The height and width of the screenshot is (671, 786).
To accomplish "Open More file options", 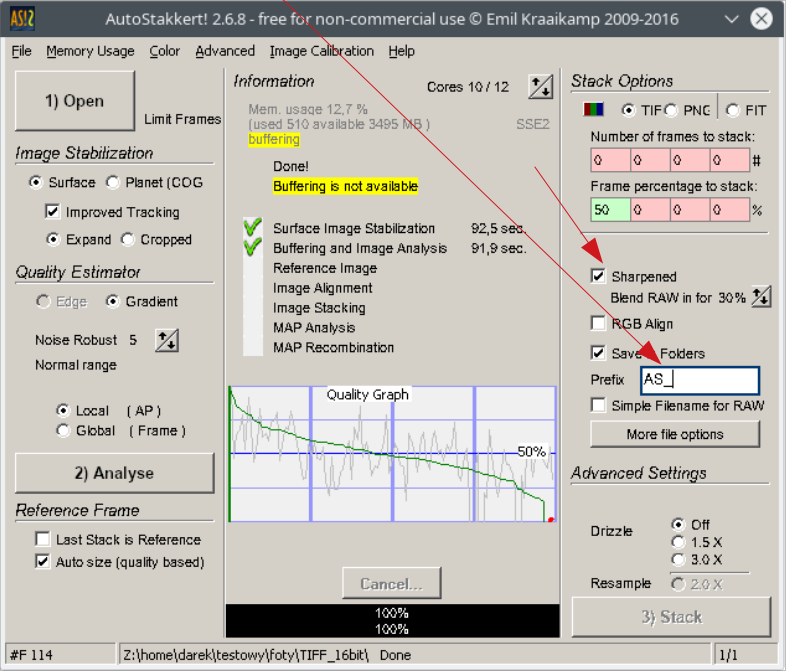I will pyautogui.click(x=675, y=434).
